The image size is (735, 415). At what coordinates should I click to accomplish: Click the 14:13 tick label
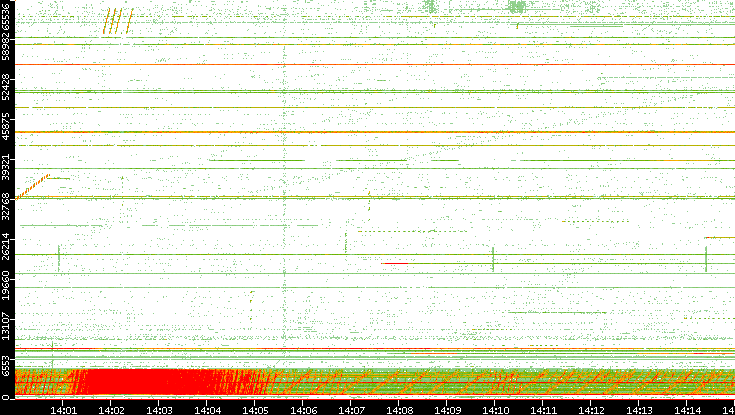pos(639,408)
